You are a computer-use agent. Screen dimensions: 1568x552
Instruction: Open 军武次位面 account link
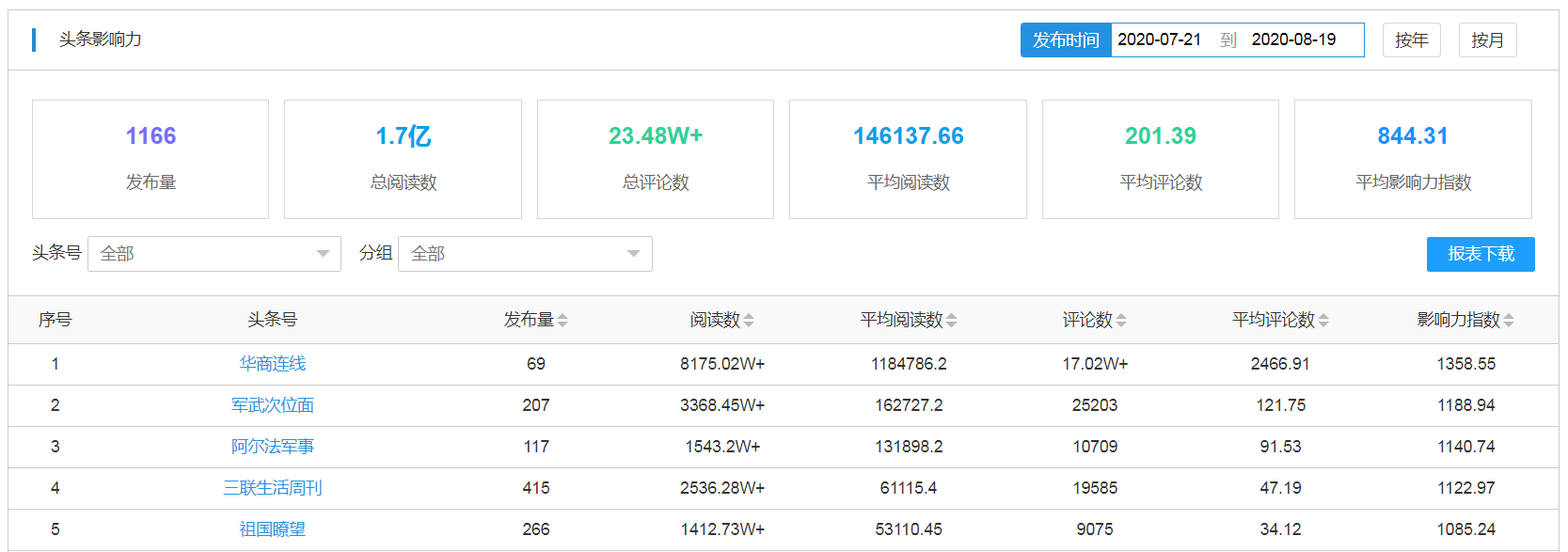[x=272, y=405]
